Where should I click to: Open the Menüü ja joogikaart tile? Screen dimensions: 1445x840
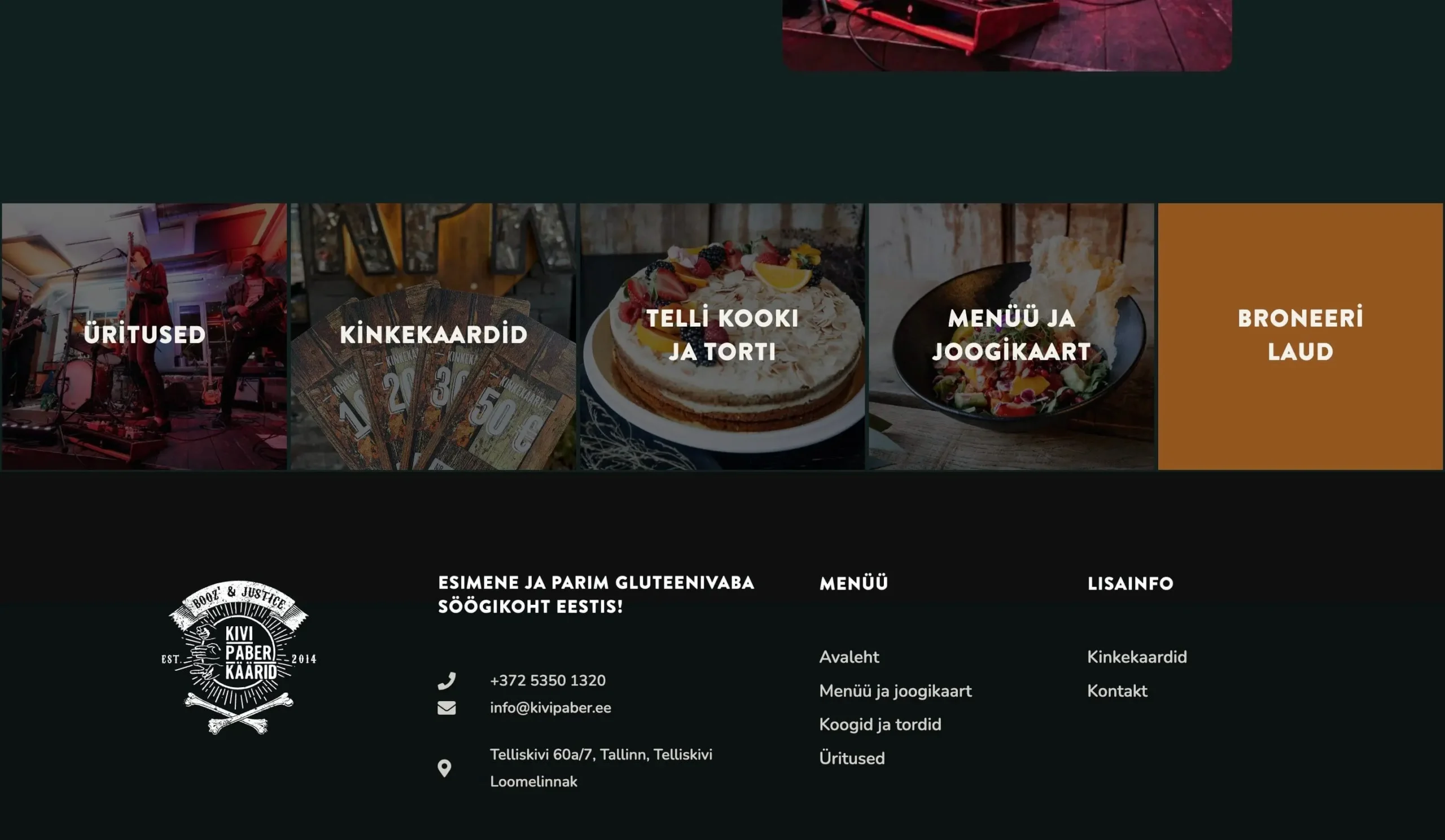tap(1011, 336)
